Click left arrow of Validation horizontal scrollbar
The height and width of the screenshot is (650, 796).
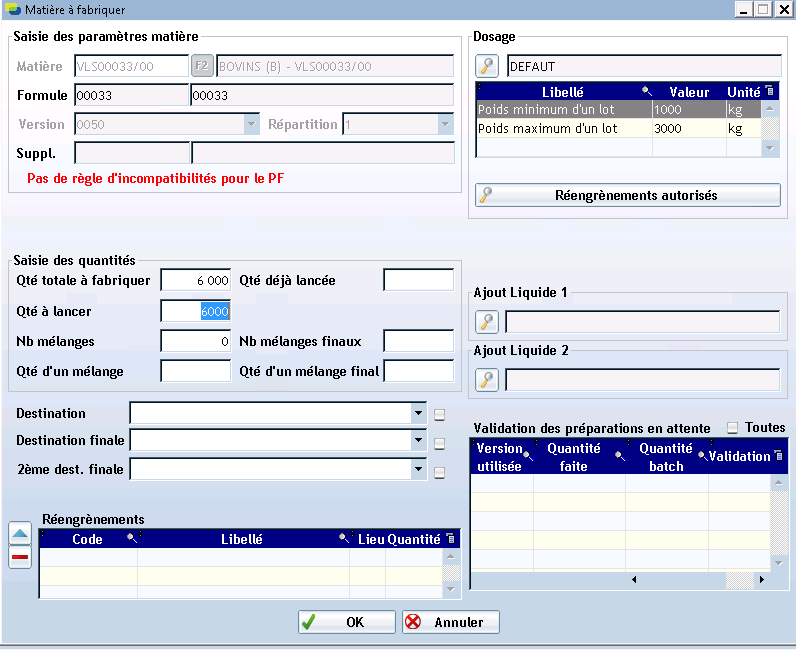634,579
